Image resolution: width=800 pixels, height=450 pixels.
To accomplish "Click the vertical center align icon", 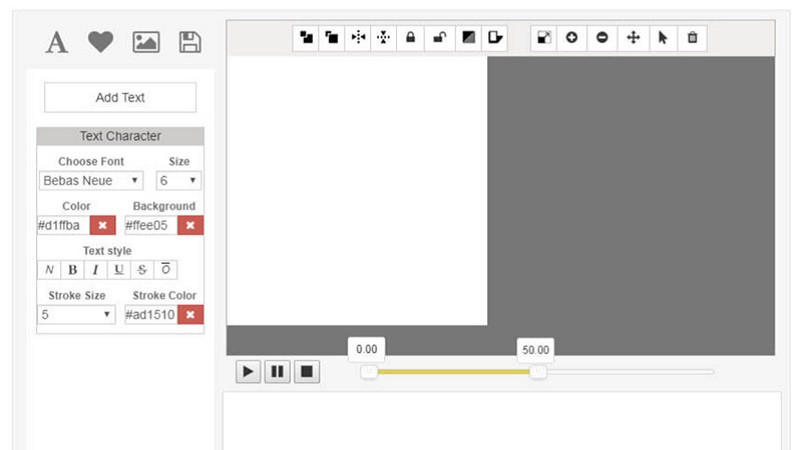I will 384,38.
